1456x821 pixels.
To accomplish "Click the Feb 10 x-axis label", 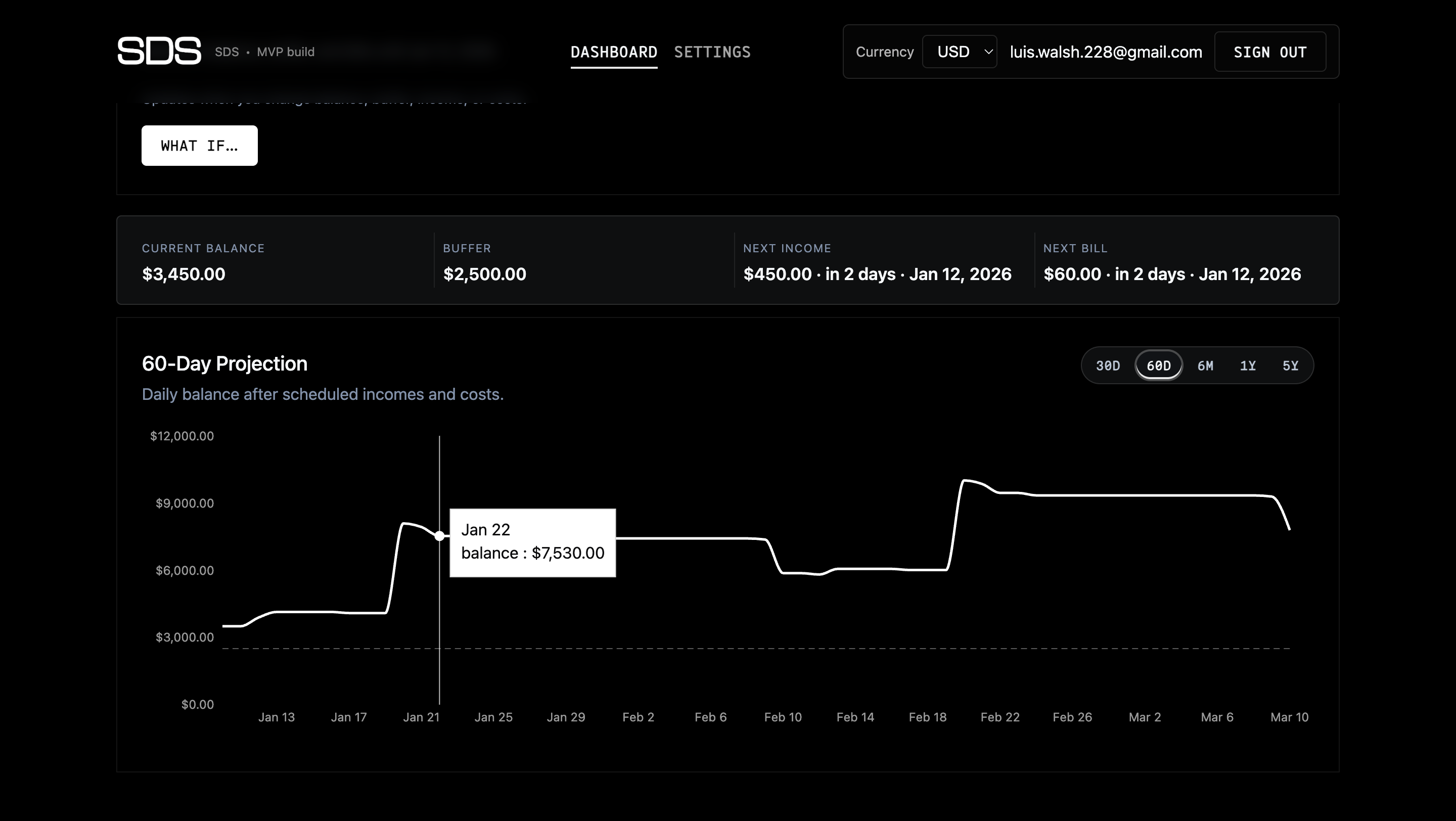I will (783, 717).
